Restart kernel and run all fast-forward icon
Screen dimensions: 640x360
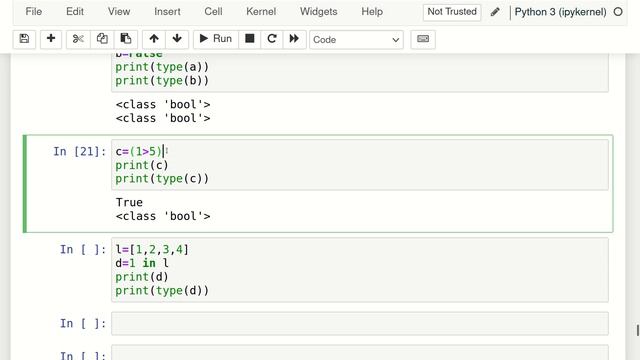click(294, 39)
